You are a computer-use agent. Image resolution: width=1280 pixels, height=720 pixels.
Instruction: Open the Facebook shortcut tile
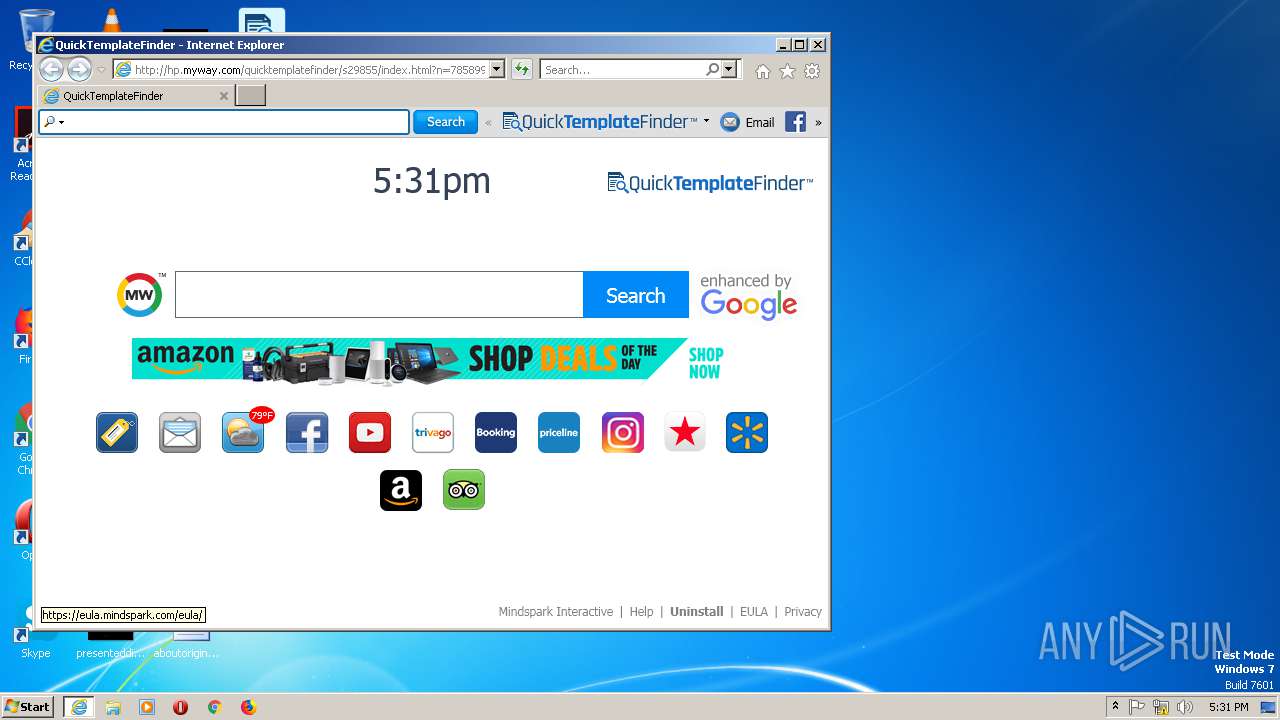tap(307, 432)
